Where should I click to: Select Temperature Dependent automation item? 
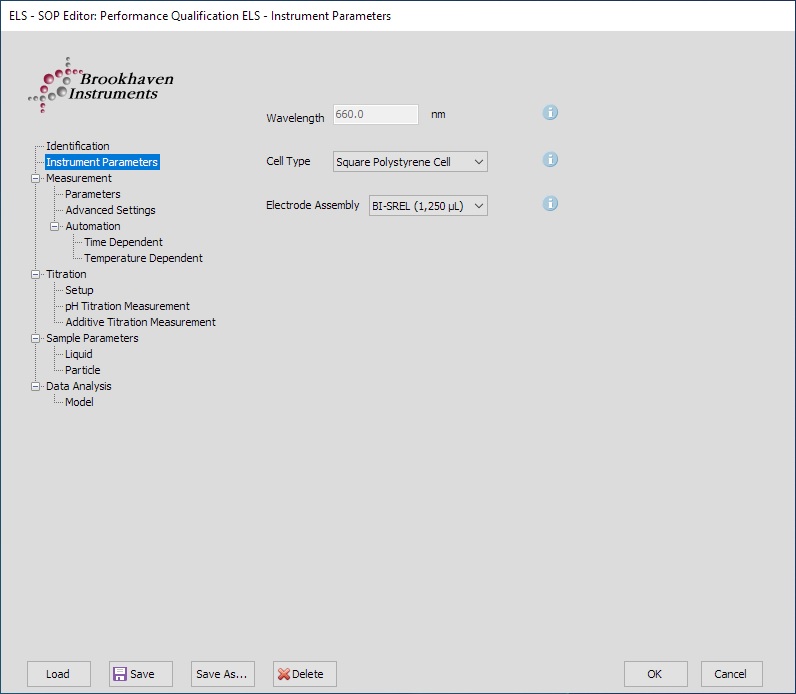click(x=143, y=258)
